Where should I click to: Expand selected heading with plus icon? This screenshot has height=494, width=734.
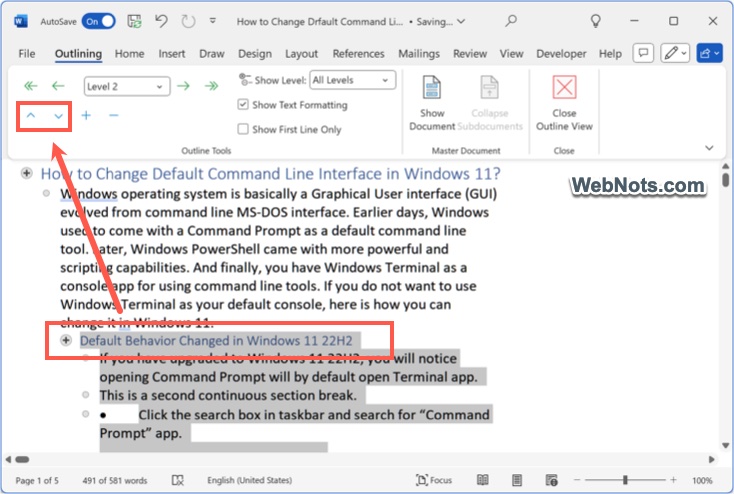click(x=86, y=115)
